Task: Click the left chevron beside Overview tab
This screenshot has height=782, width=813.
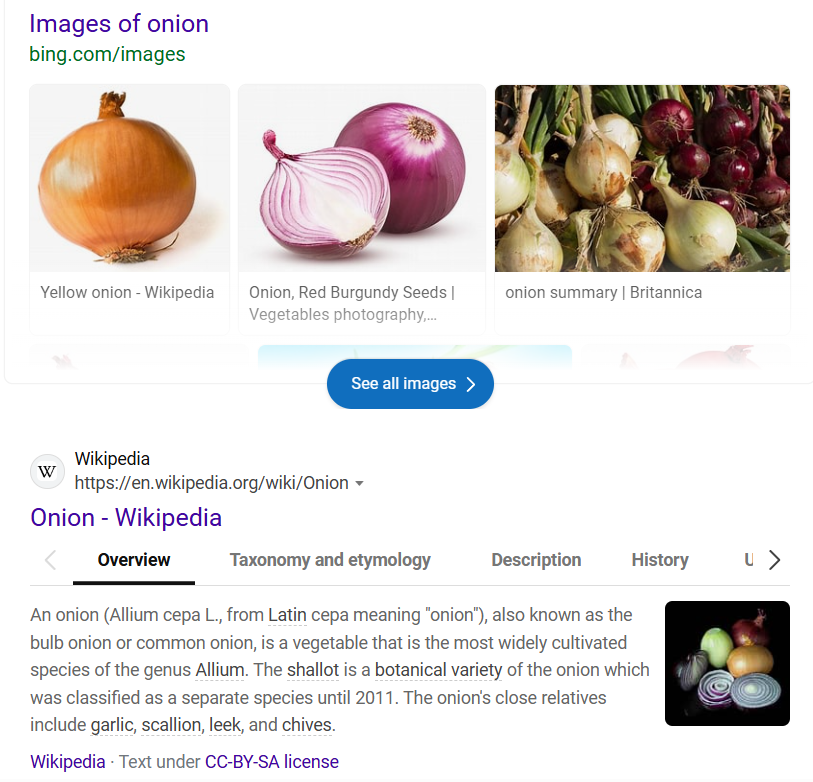Action: [50, 560]
